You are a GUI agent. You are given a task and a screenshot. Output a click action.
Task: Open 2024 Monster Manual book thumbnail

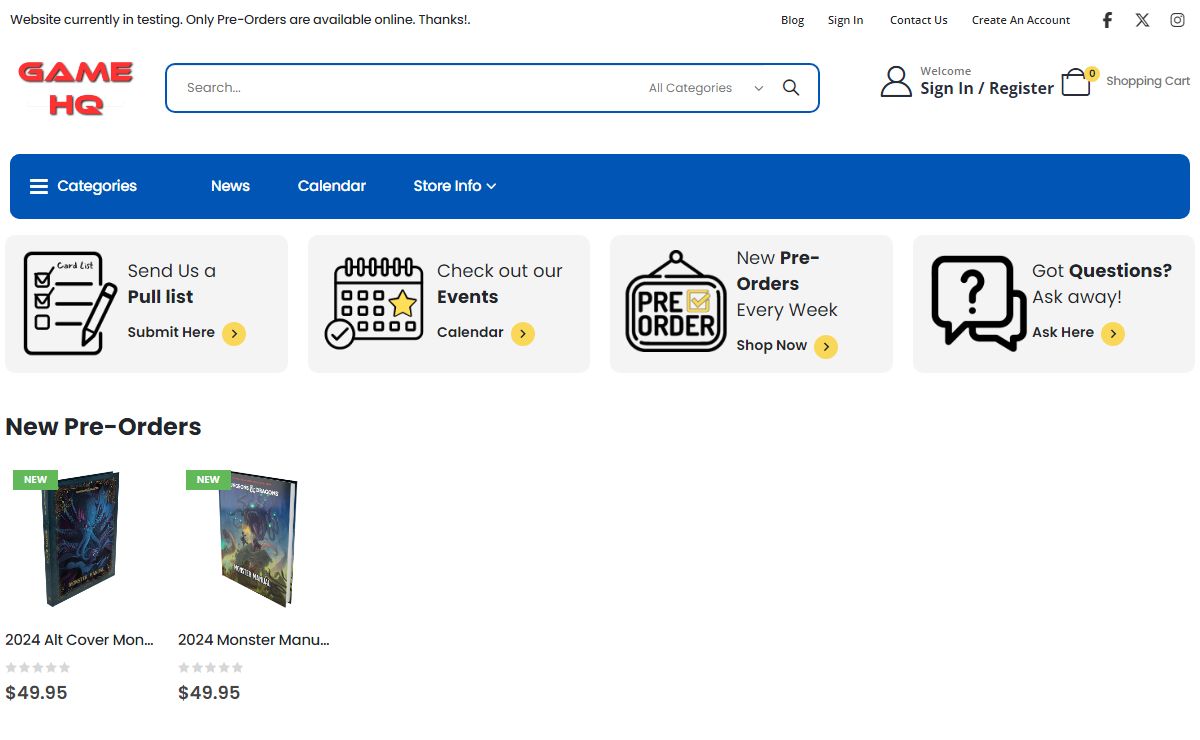click(258, 540)
